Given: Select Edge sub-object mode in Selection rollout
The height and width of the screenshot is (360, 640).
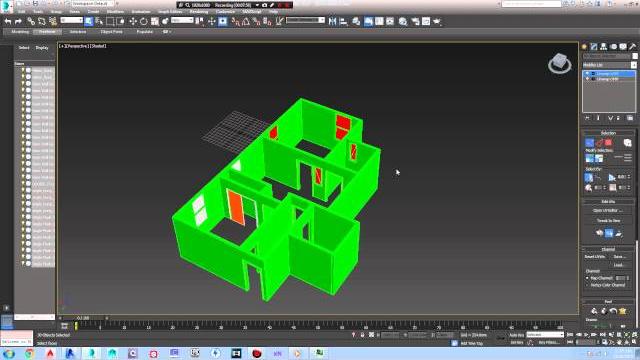Looking at the screenshot, I should pyautogui.click(x=599, y=143).
